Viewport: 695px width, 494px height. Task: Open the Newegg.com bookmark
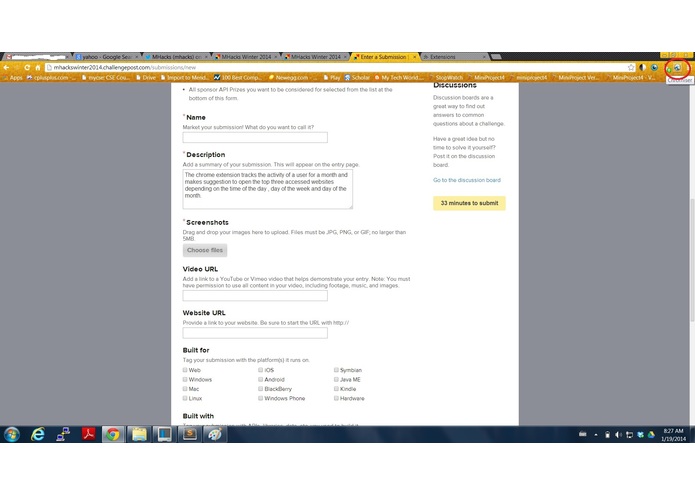coord(293,78)
